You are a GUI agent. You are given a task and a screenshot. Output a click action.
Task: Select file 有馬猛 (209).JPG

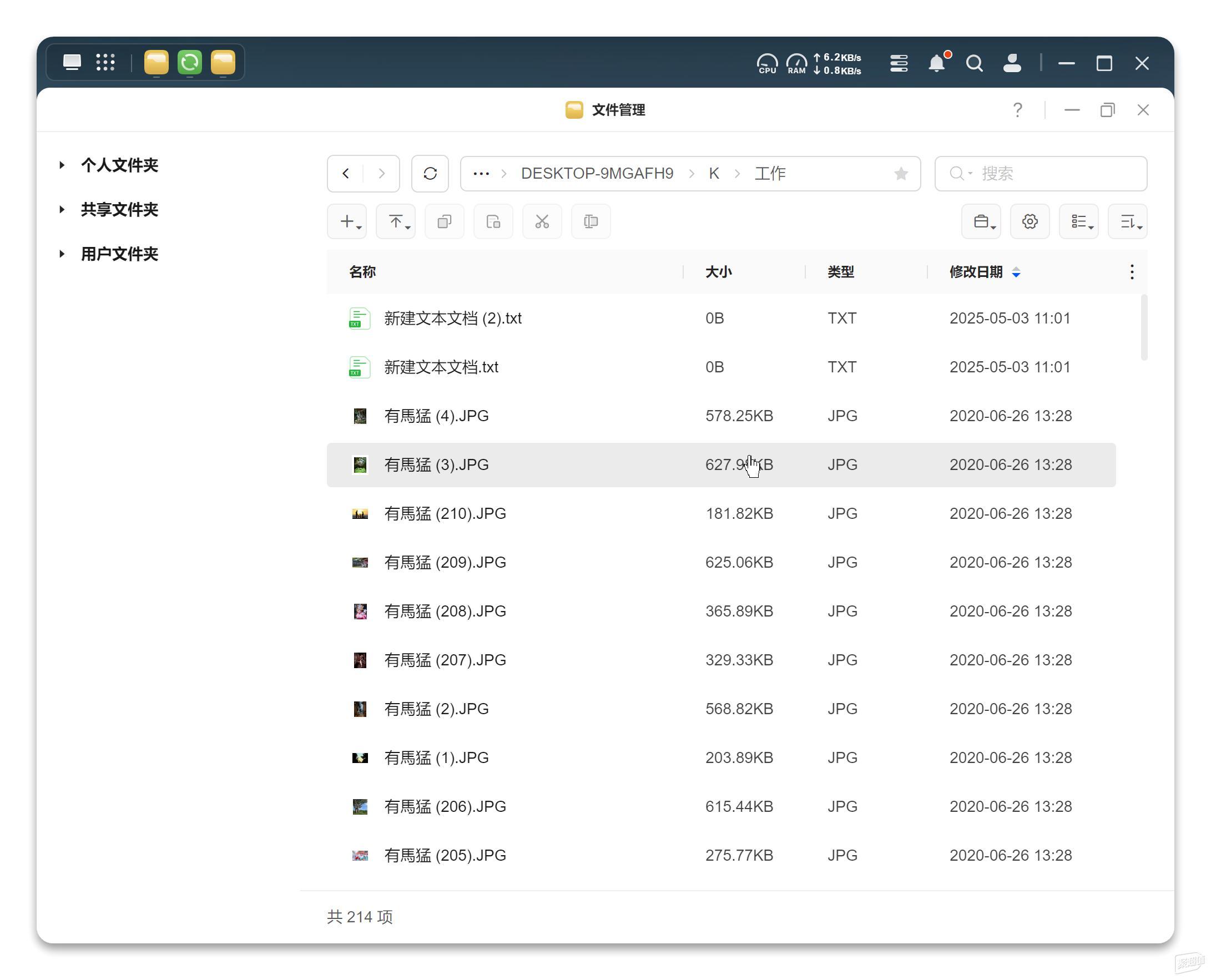pos(721,562)
